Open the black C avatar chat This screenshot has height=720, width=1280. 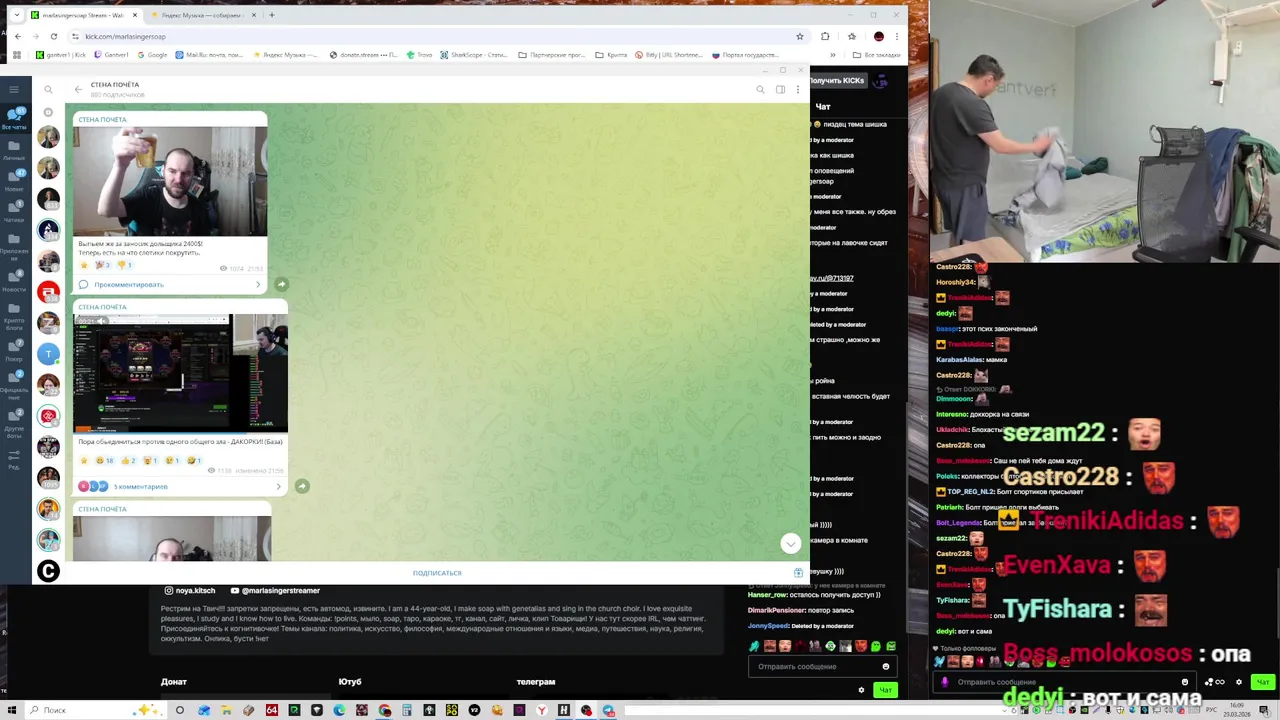click(x=48, y=571)
